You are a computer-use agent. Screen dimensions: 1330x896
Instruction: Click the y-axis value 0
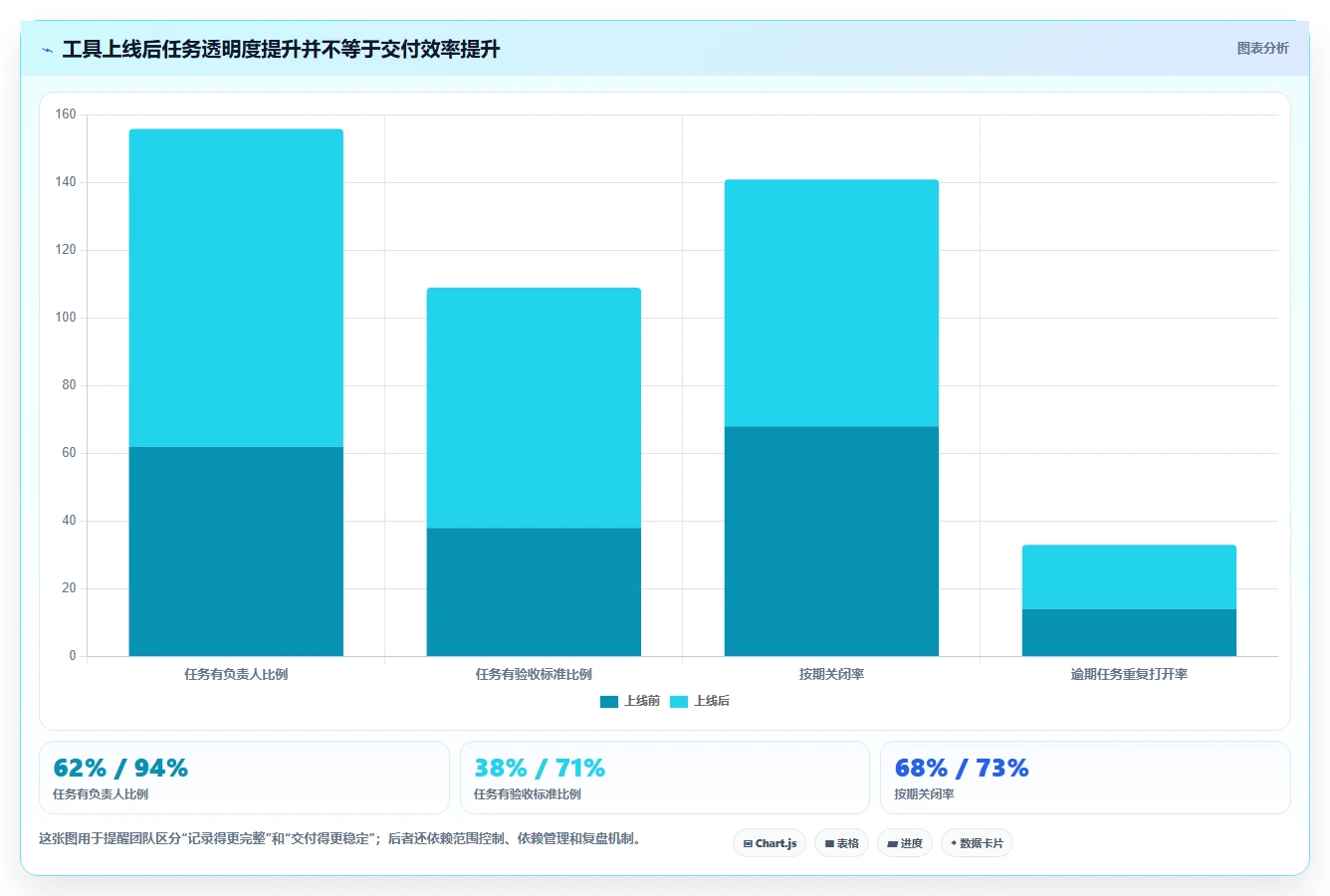(x=72, y=656)
